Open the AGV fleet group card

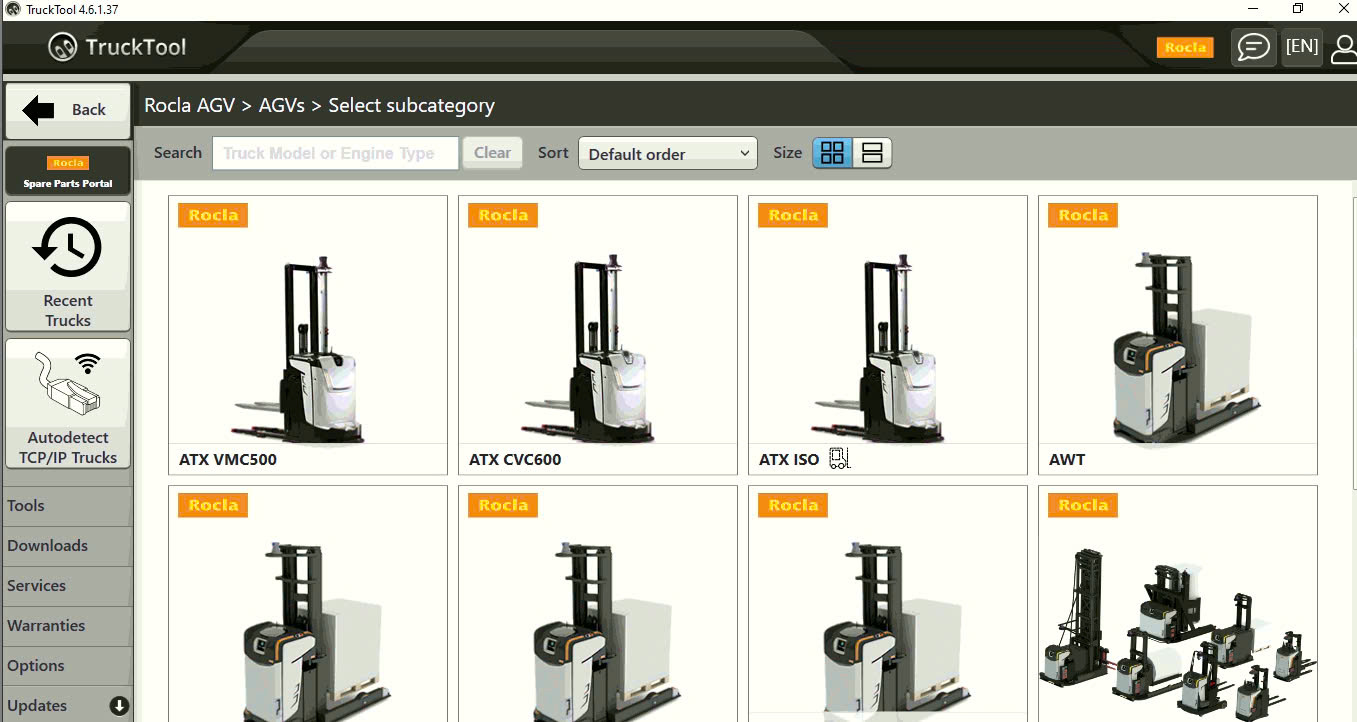(x=1178, y=604)
